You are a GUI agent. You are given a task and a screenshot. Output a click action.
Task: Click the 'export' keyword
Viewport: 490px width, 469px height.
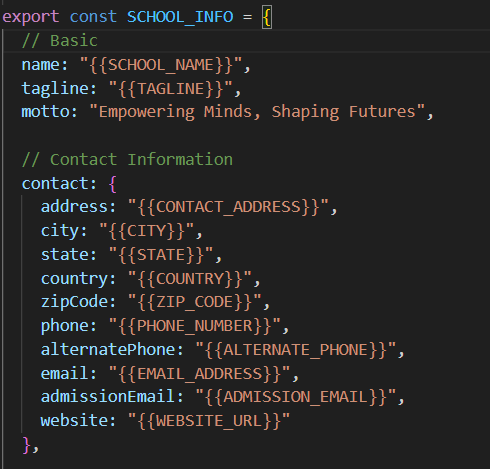pyautogui.click(x=31, y=17)
